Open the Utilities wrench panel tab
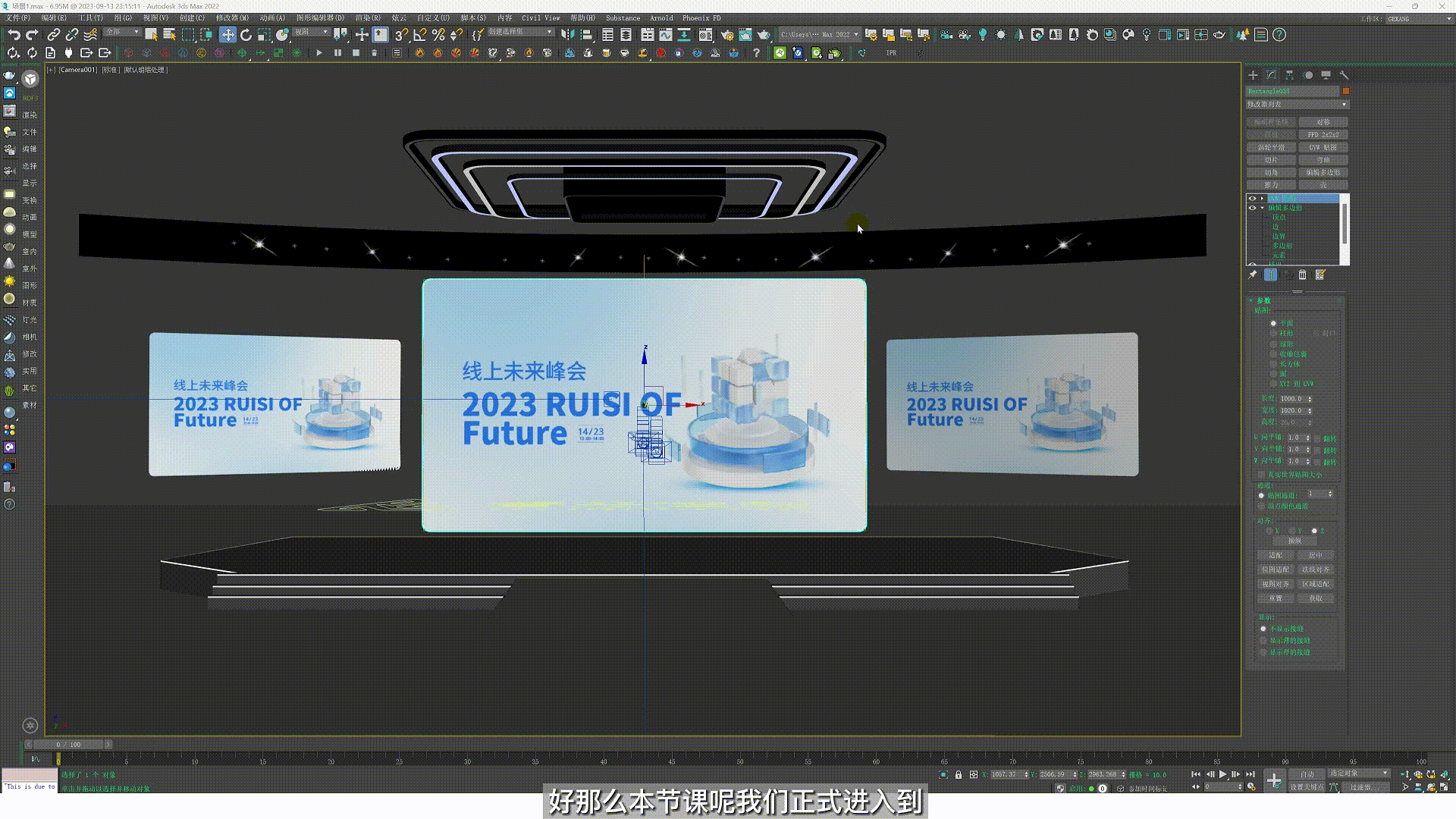Viewport: 1456px width, 819px height. tap(1344, 75)
